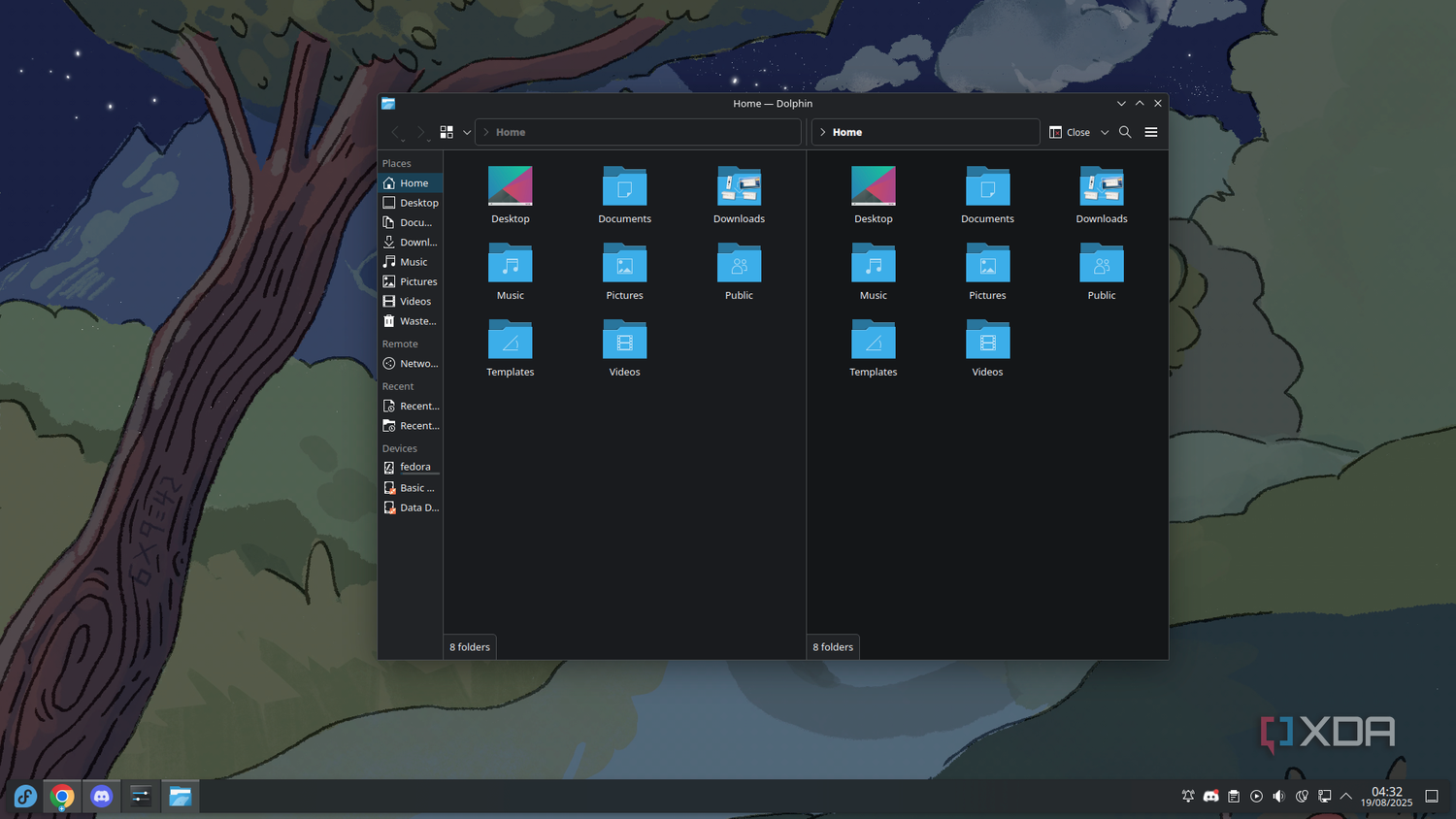Launch Google Chrome from taskbar
The image size is (1456, 819).
coord(62,797)
